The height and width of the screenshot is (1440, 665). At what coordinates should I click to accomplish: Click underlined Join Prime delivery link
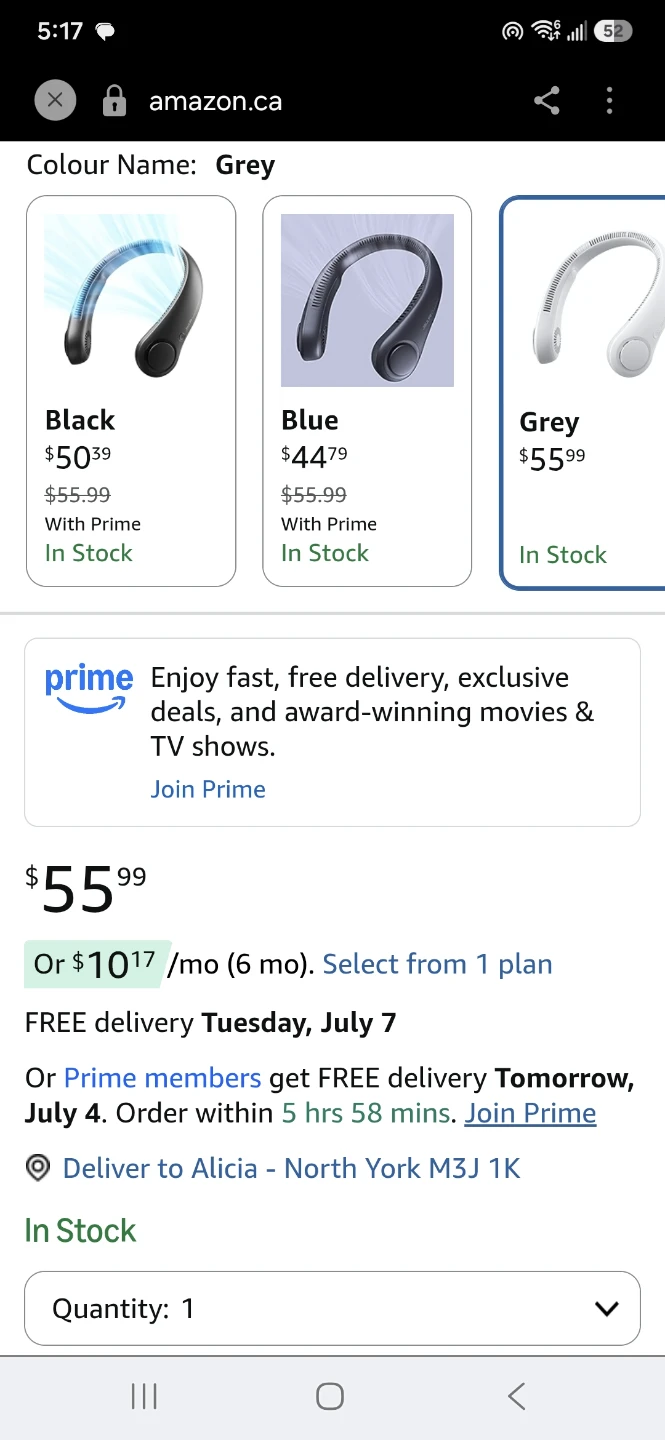click(x=530, y=1113)
